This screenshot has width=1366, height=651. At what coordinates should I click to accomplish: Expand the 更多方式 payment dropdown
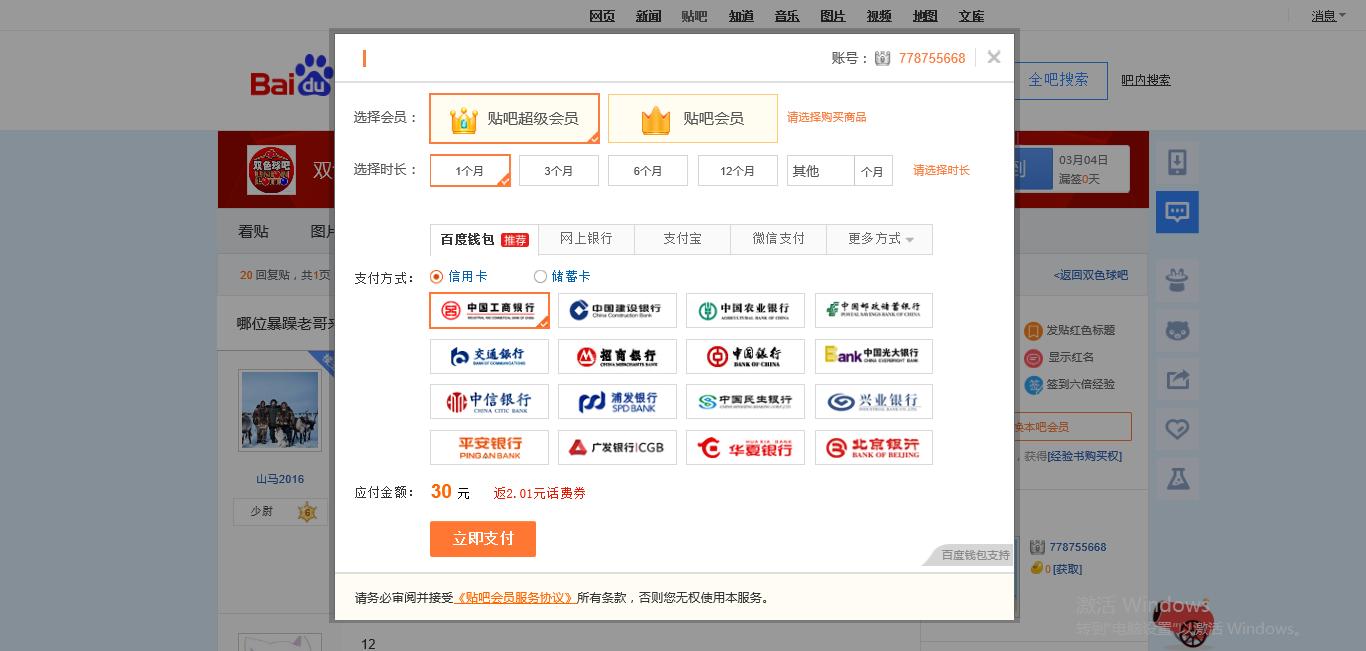[x=872, y=239]
